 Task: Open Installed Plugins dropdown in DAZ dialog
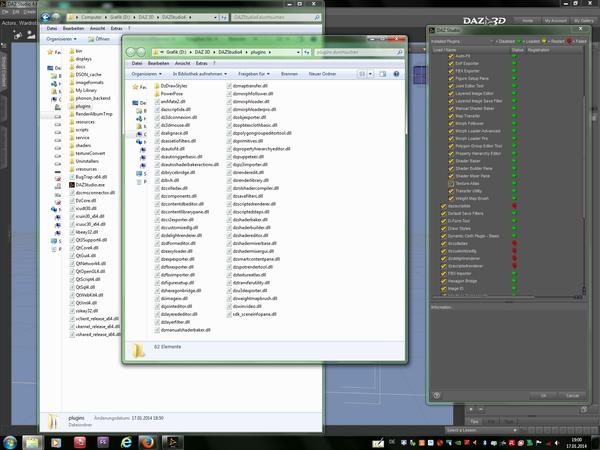coord(492,41)
